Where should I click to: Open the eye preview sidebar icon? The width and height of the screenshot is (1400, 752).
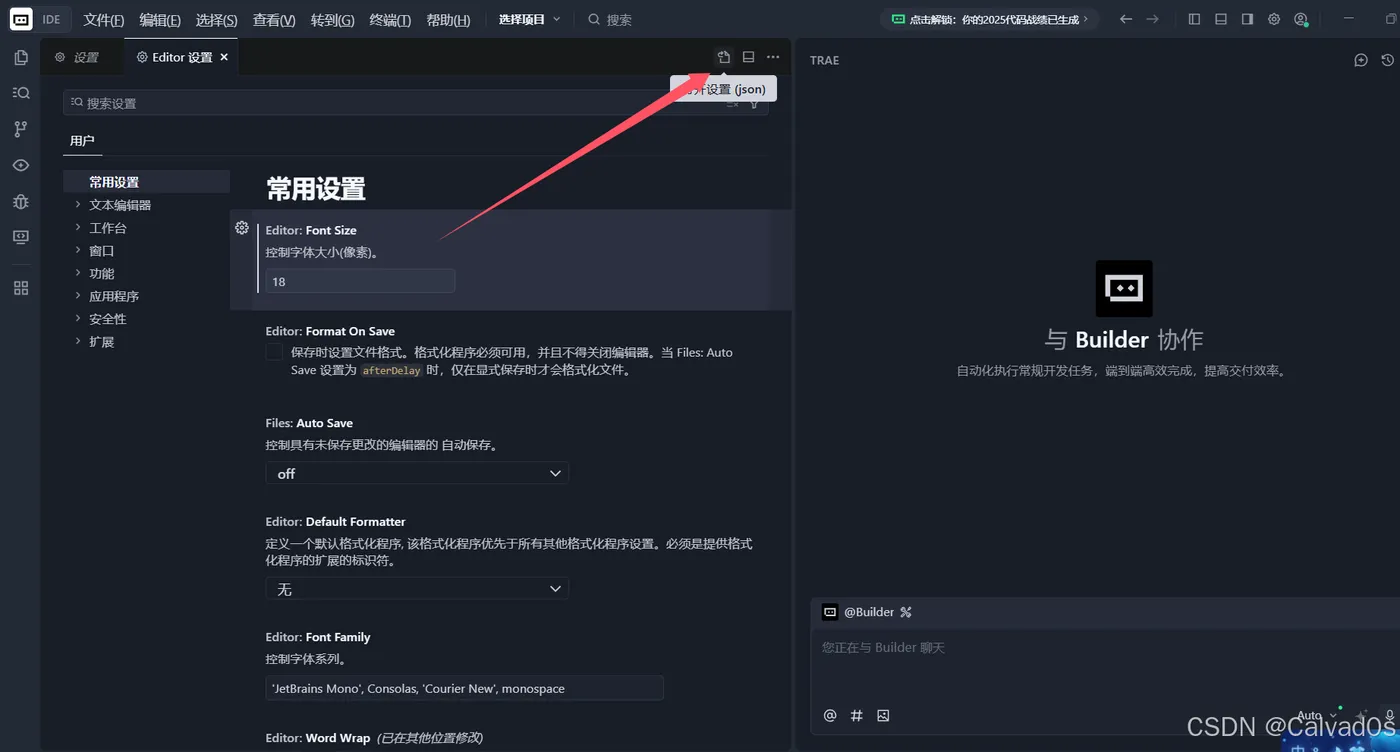pyautogui.click(x=21, y=165)
